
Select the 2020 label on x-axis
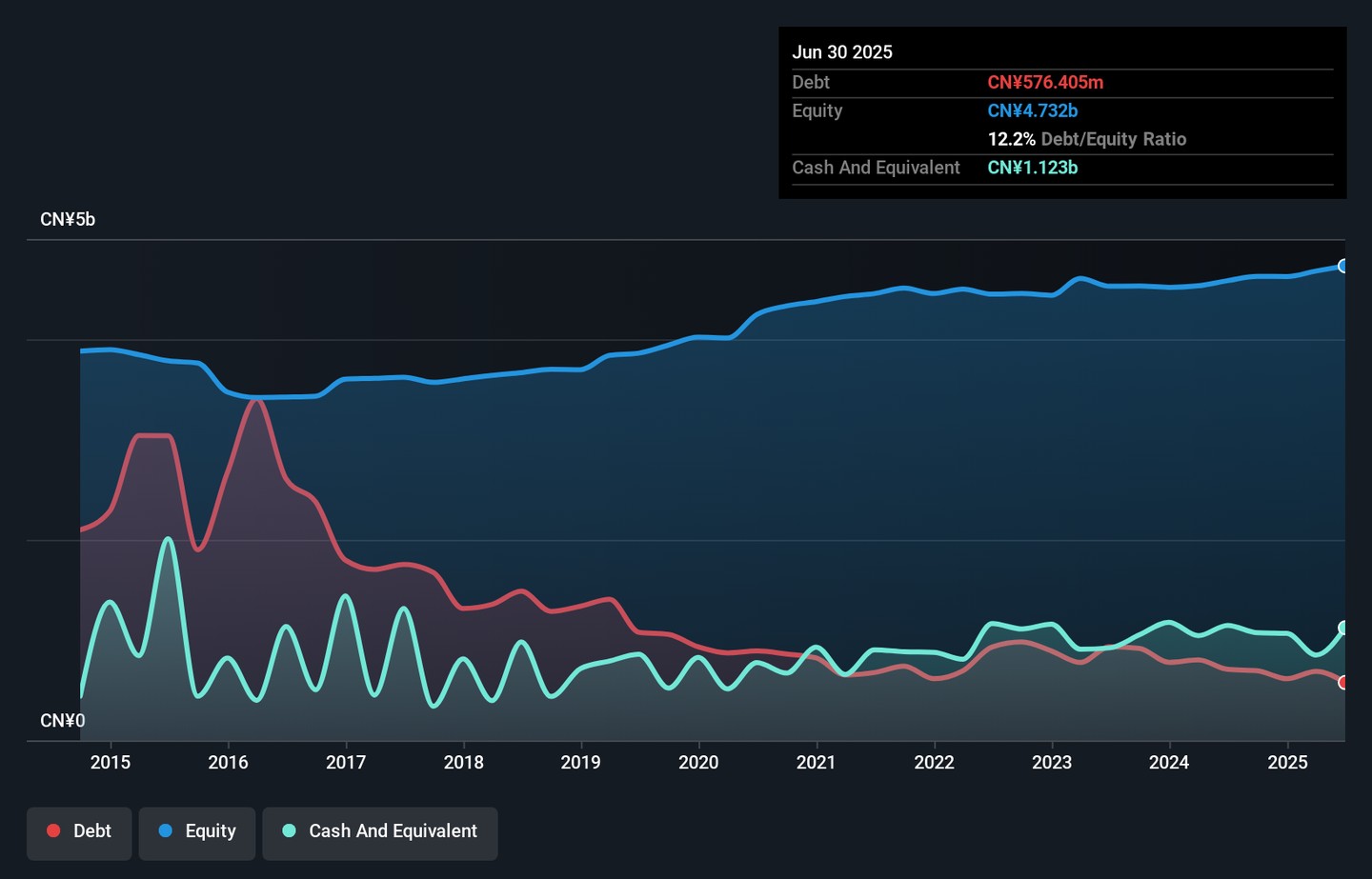[698, 762]
